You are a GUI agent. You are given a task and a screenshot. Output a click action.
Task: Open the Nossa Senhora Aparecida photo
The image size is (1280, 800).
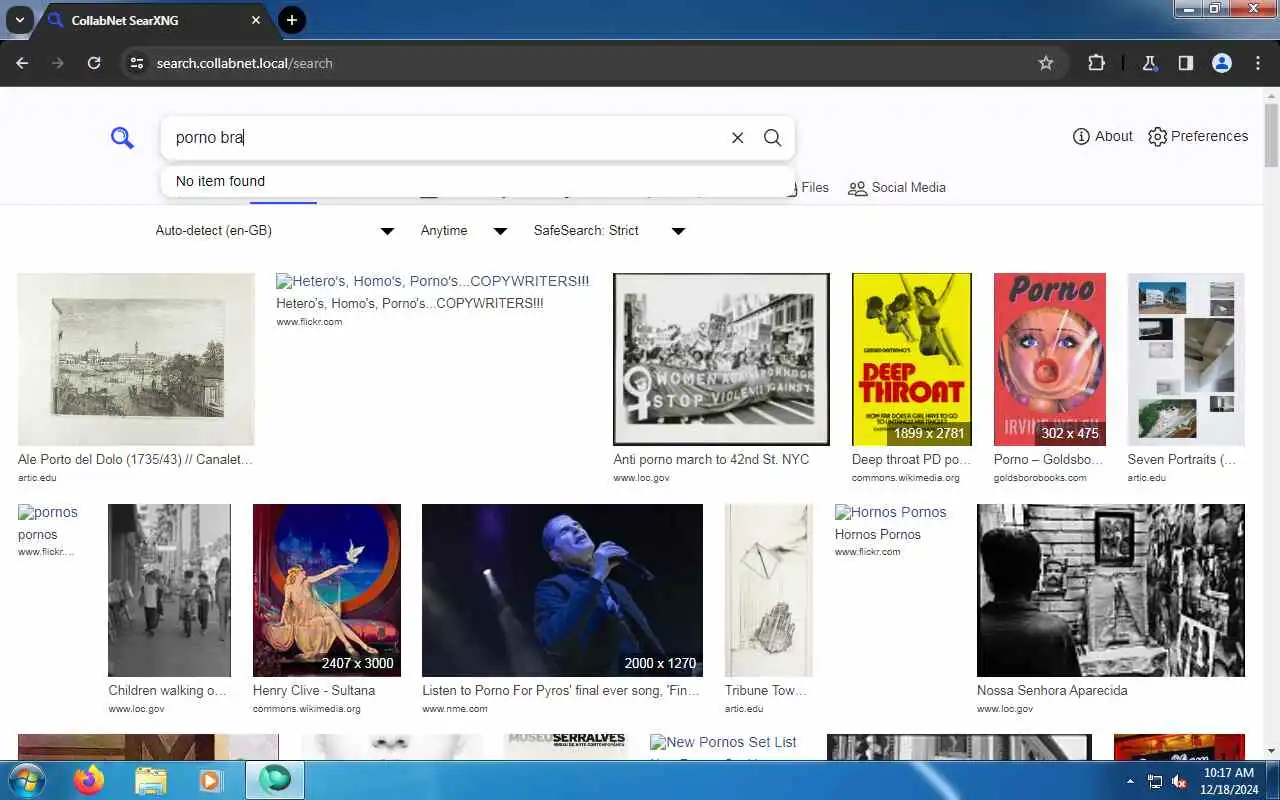[1111, 590]
